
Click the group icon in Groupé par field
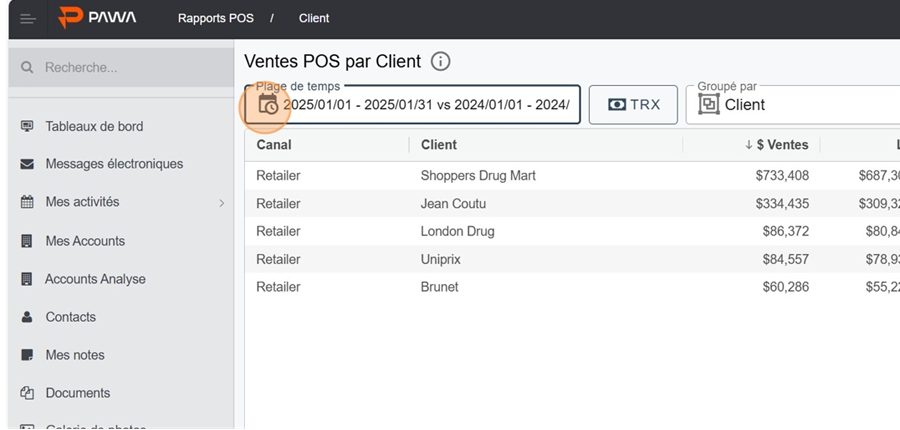709,104
